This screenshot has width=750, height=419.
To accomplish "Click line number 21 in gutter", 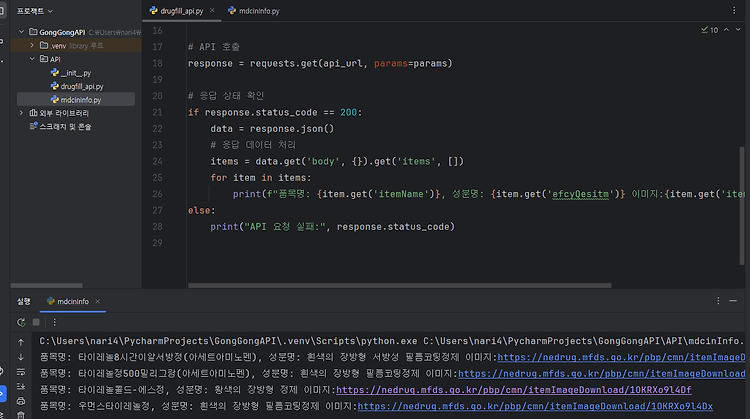I will coord(157,112).
